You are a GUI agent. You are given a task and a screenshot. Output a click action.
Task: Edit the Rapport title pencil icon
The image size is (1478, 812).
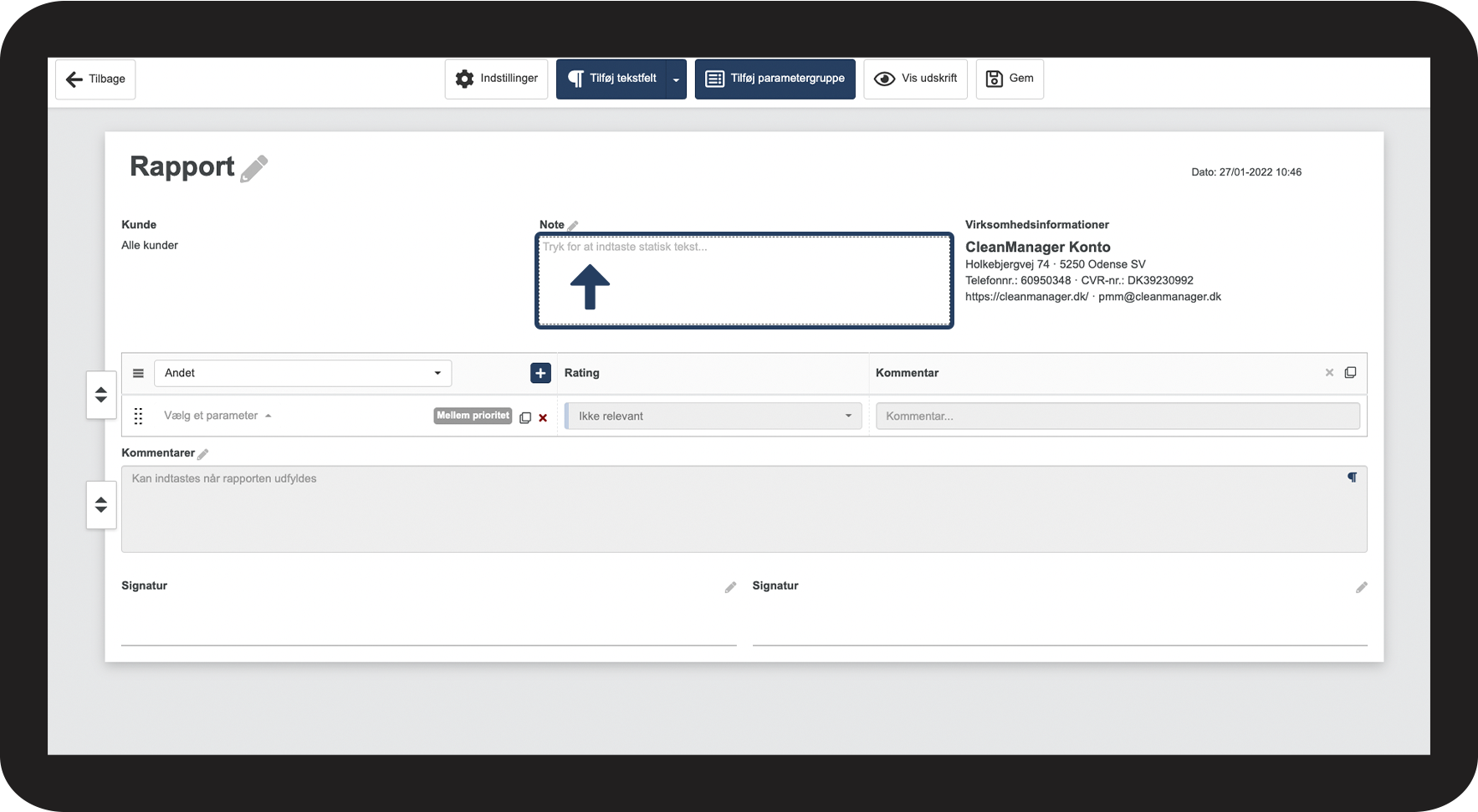tap(254, 168)
